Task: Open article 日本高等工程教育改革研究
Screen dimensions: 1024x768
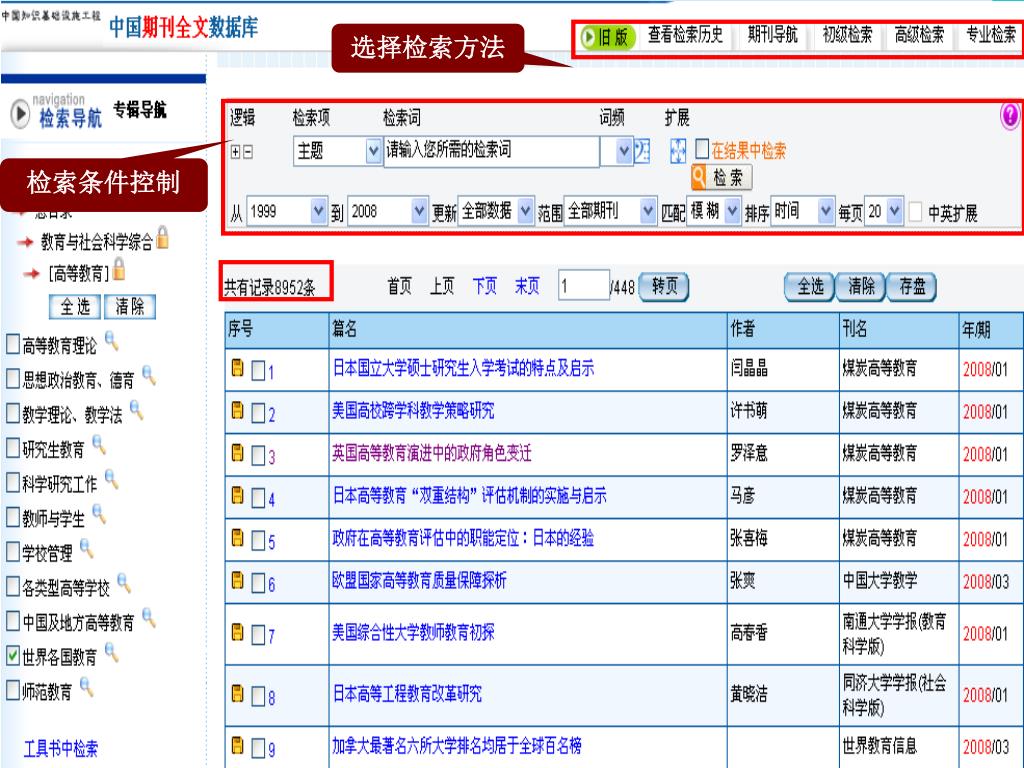Action: pos(408,694)
